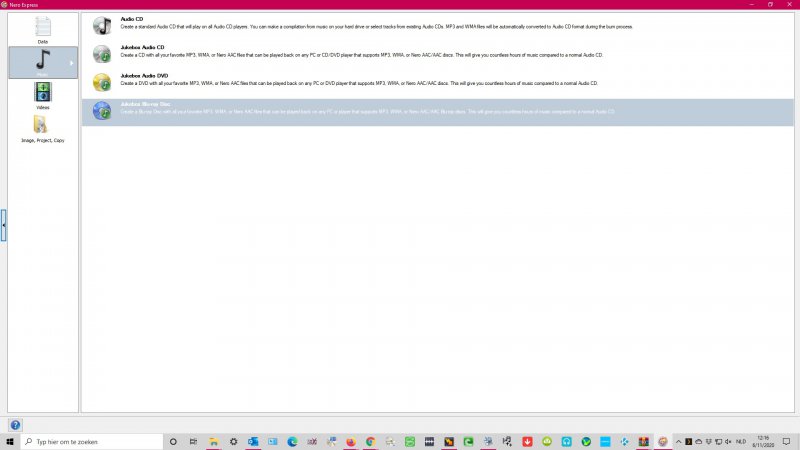
Task: Click the Jukebox Audio CD icon
Action: tap(102, 53)
